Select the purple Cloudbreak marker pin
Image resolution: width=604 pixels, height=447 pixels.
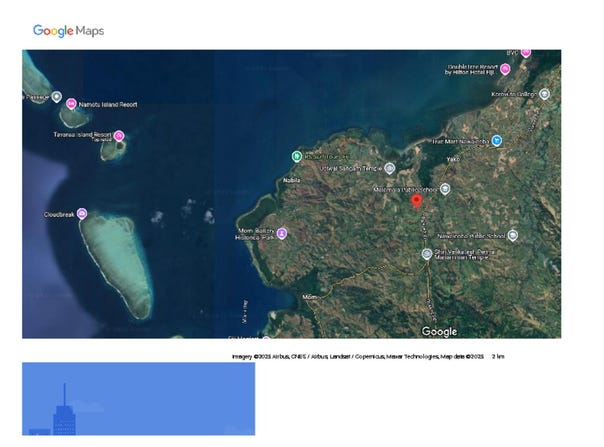pos(82,213)
